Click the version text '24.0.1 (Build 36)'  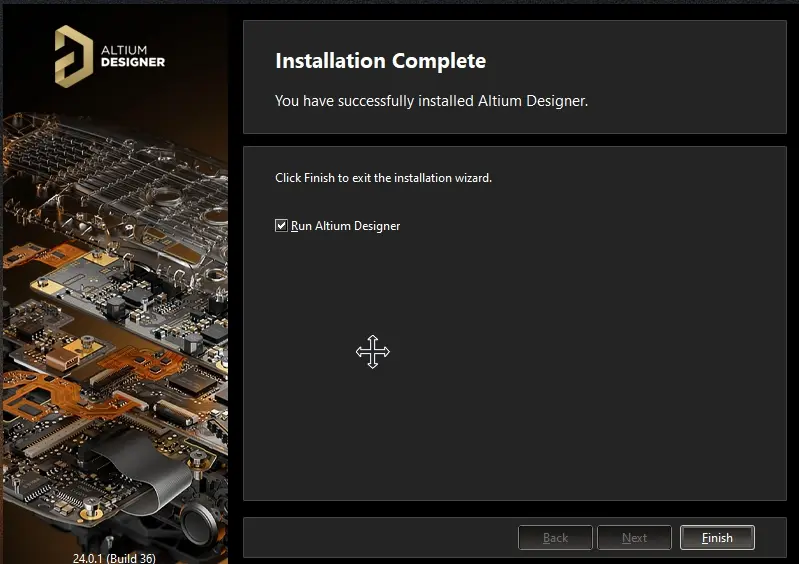coord(114,558)
